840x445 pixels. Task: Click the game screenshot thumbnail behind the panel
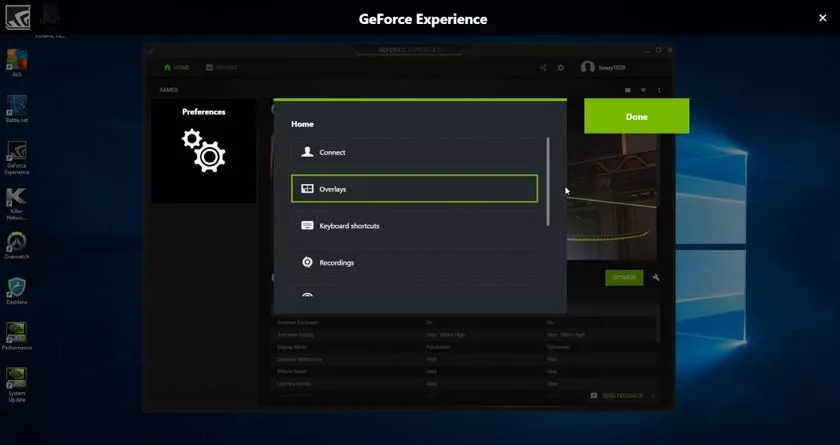click(x=612, y=197)
